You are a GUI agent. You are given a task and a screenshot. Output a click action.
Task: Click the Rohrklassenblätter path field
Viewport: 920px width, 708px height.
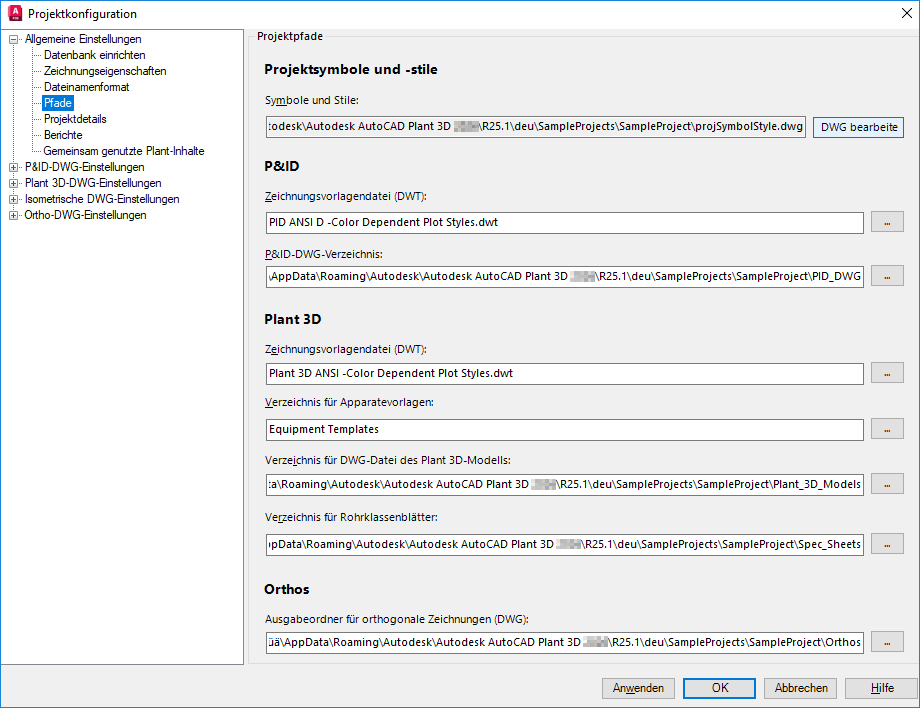(565, 544)
